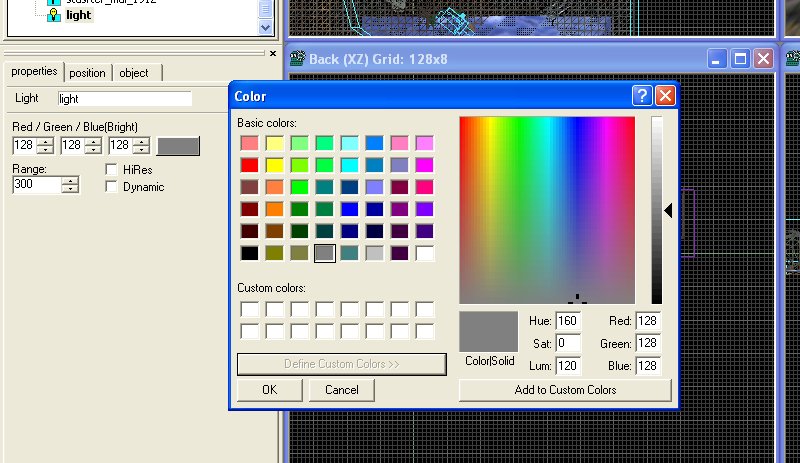Viewport: 800px width, 463px height.
Task: Decrease Green value with the spinner down arrow
Action: pyautogui.click(x=93, y=150)
